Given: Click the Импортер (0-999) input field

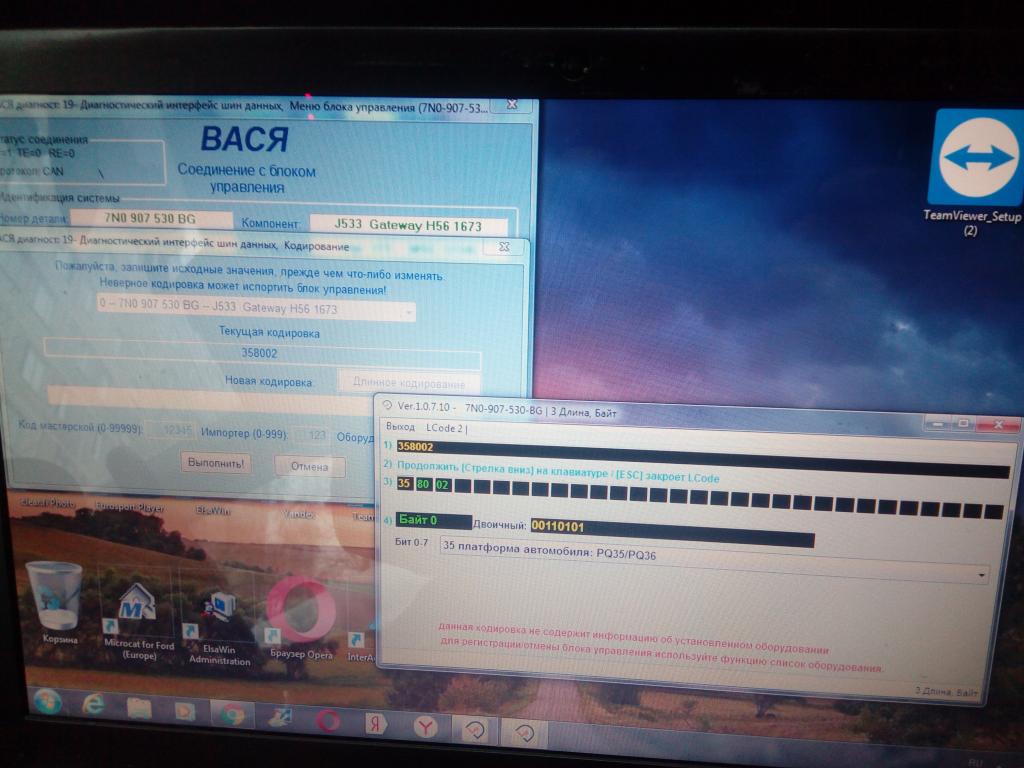Looking at the screenshot, I should 310,434.
